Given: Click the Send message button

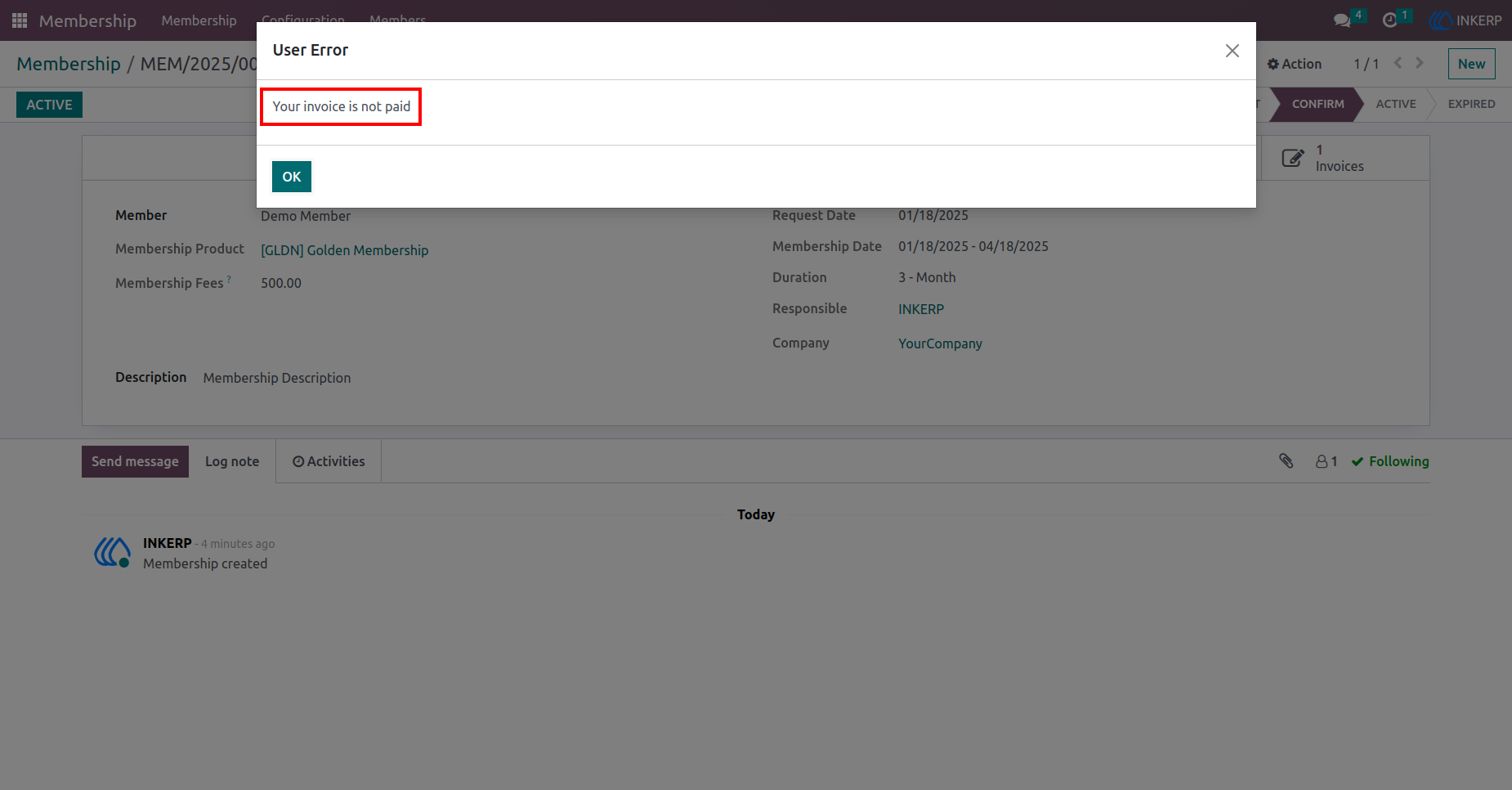Looking at the screenshot, I should [135, 461].
